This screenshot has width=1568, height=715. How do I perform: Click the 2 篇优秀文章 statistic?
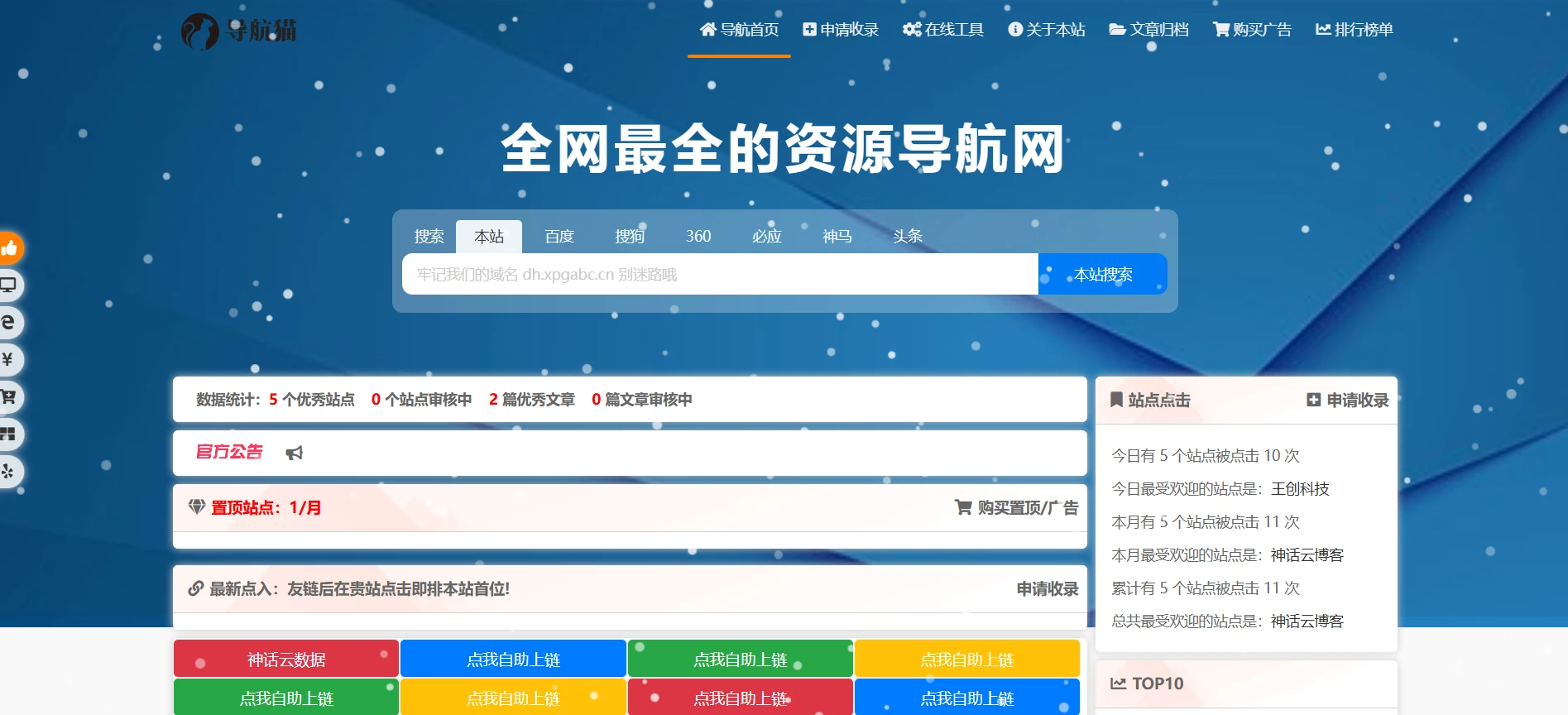(x=532, y=400)
